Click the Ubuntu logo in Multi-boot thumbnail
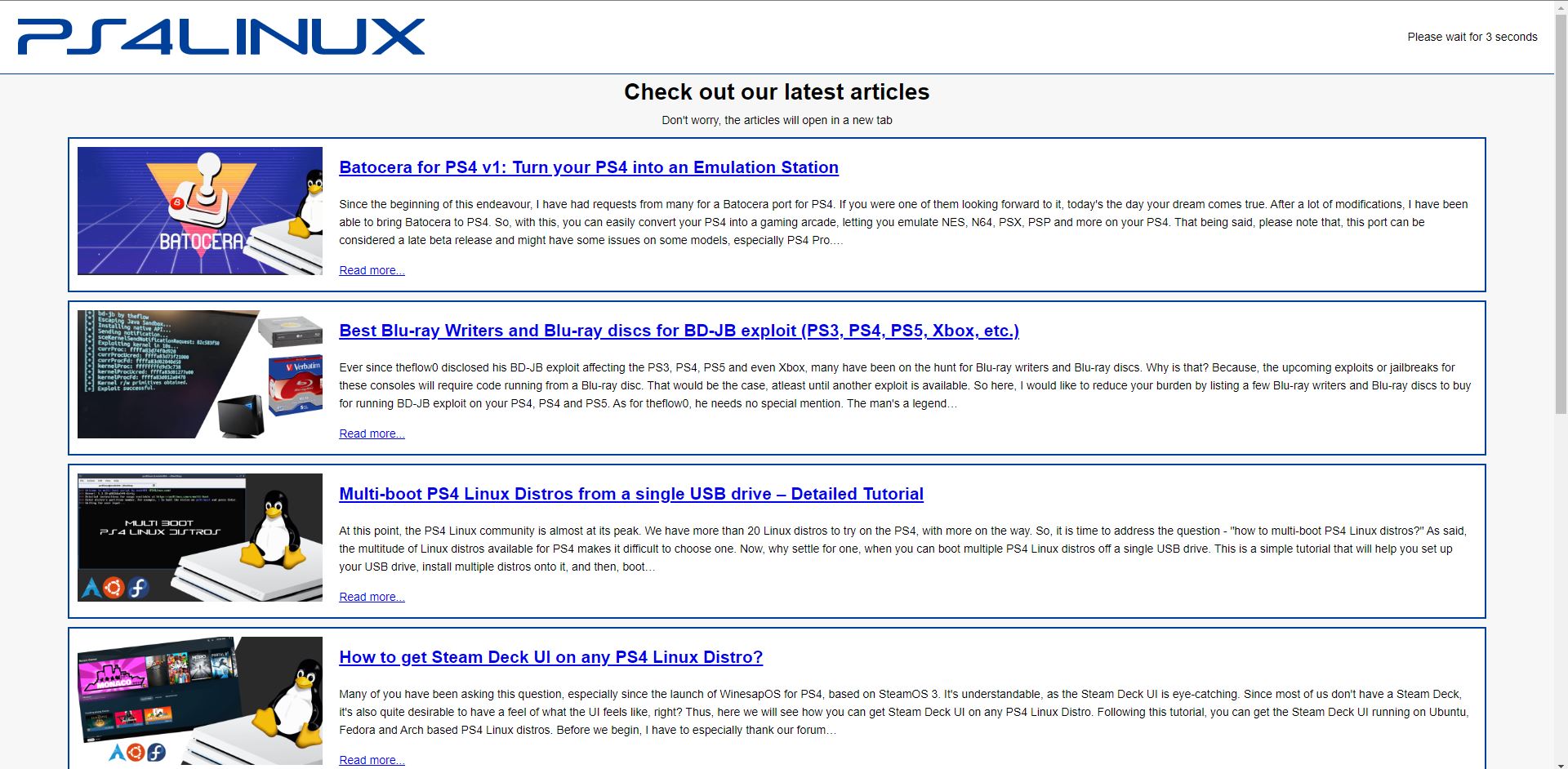The image size is (1568, 769). coord(114,587)
